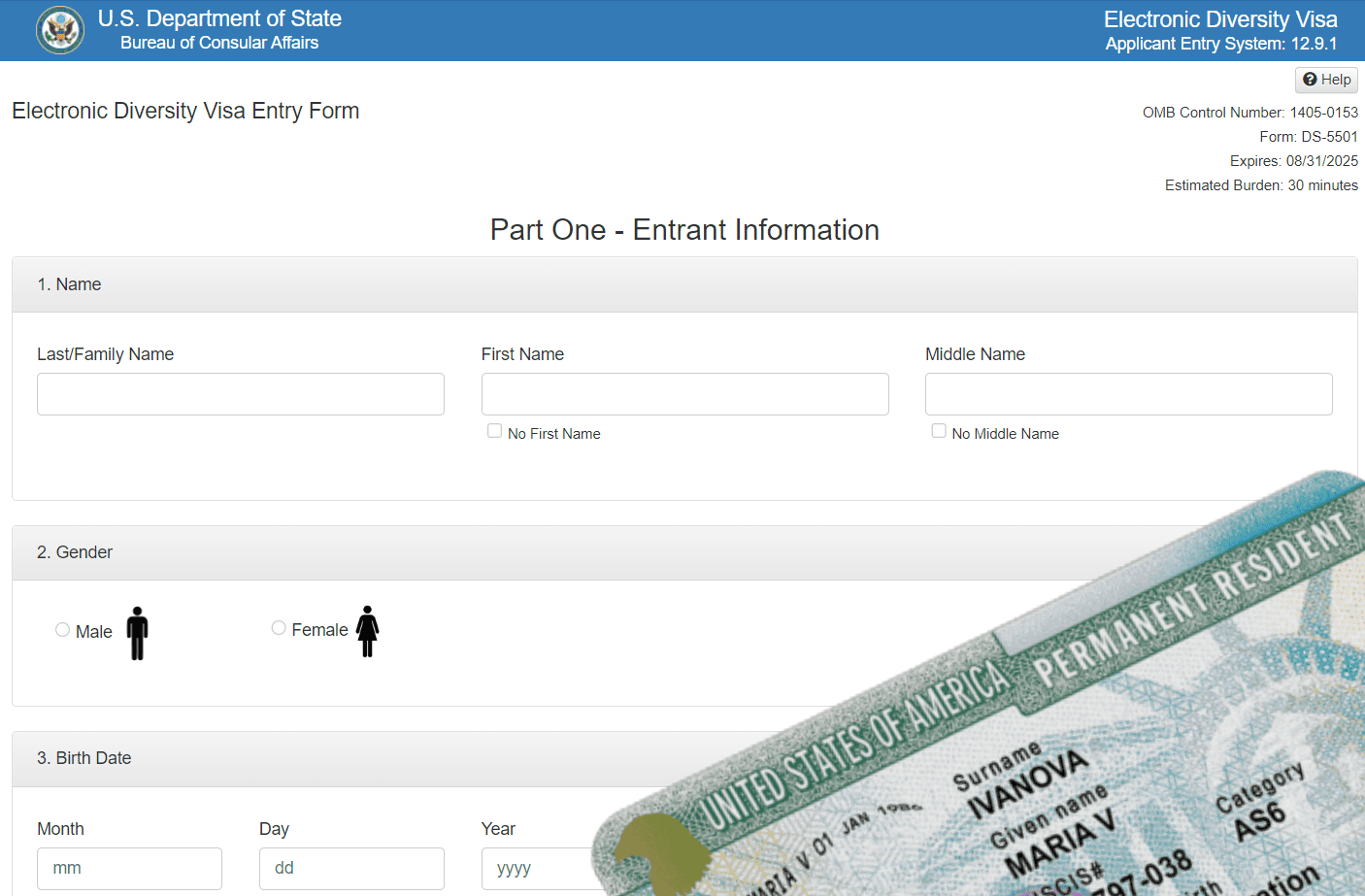Click the First Name field label
Image resolution: width=1365 pixels, height=896 pixels.
(522, 354)
